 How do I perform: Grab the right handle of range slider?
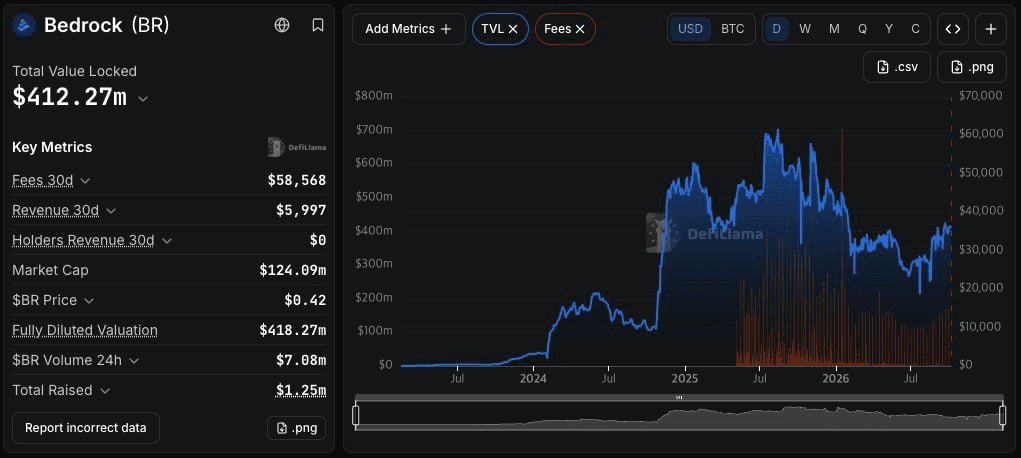click(1003, 416)
